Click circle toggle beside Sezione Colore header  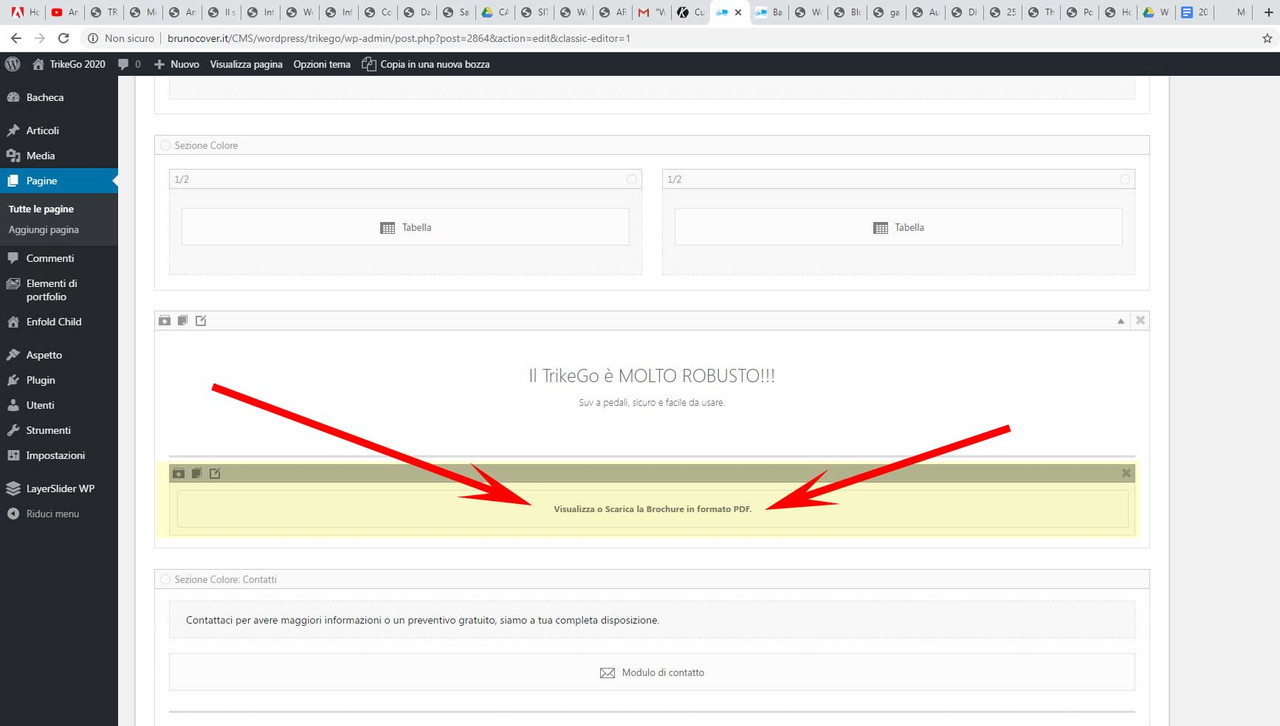click(x=165, y=145)
